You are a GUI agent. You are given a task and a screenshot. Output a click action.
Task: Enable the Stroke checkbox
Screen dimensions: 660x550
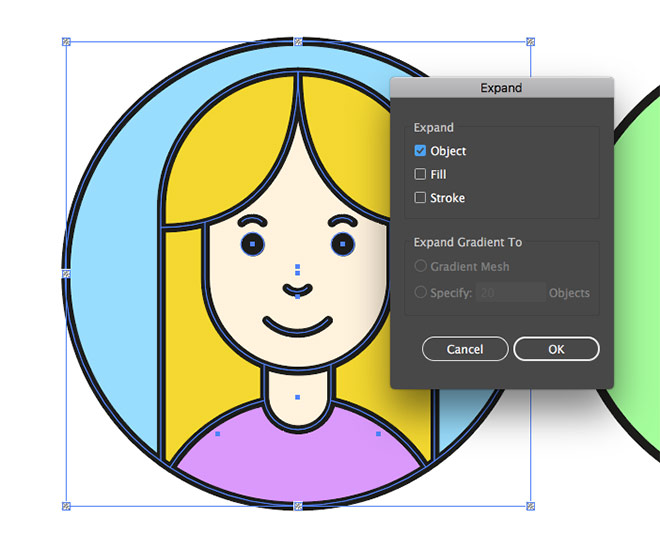point(420,198)
